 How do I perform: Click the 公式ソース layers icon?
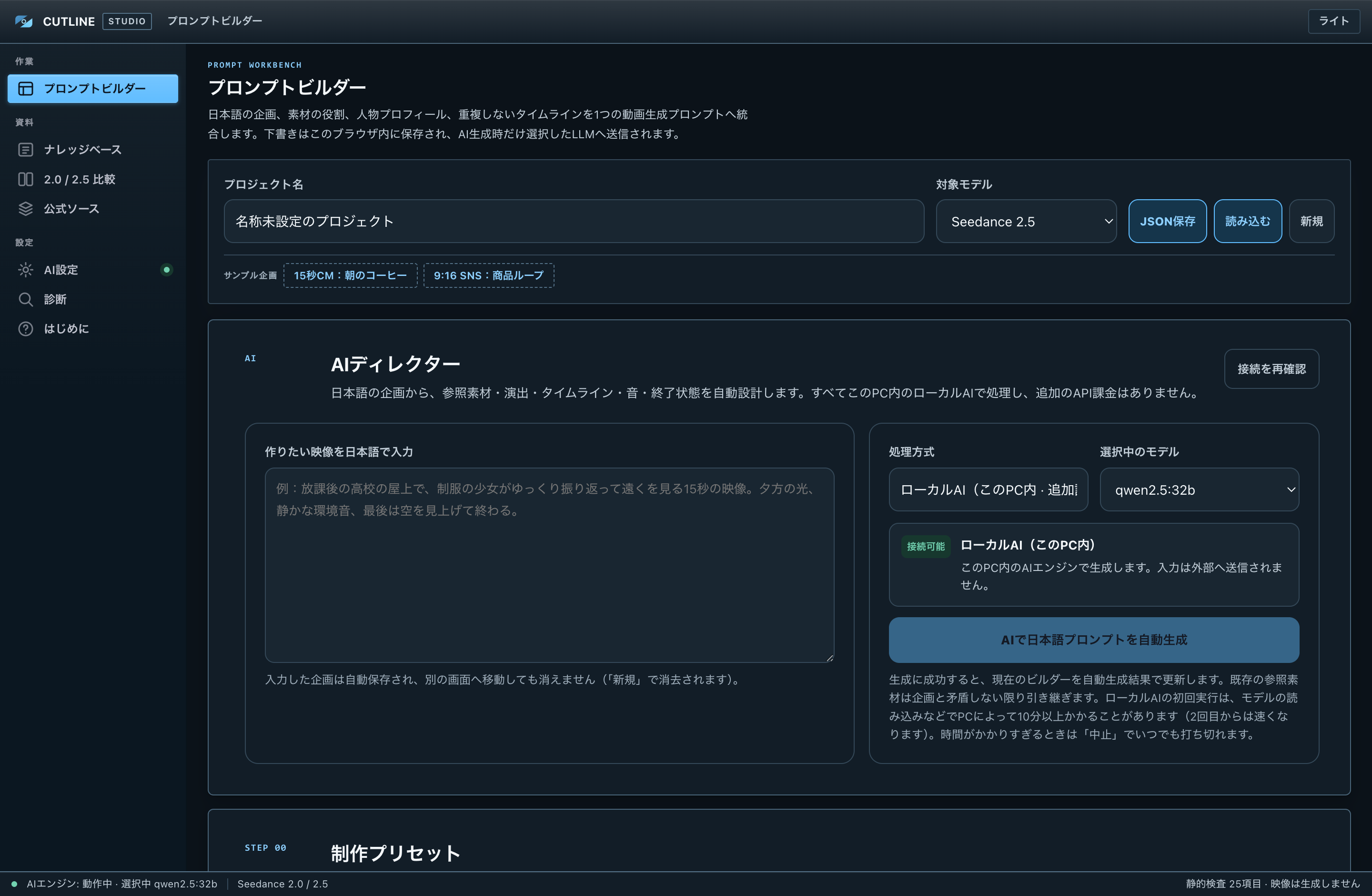coord(25,209)
